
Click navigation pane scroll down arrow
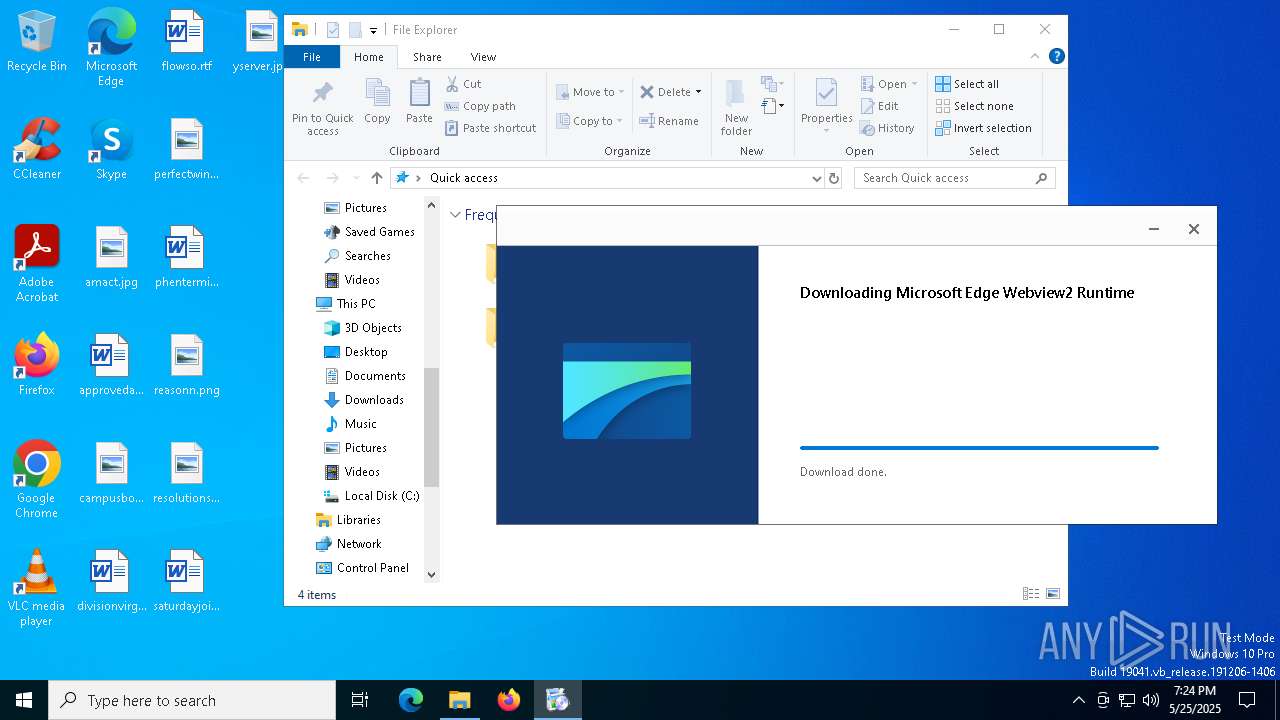(x=432, y=575)
